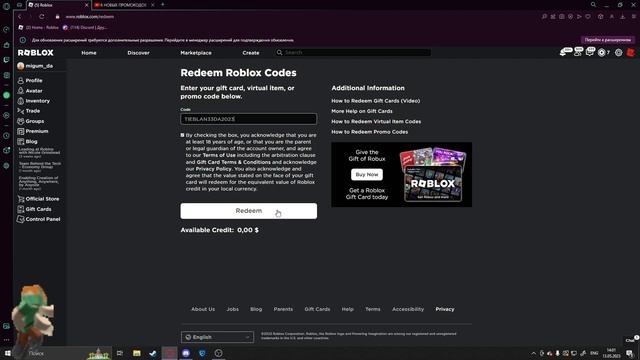This screenshot has height=360, width=640.
Task: Show hidden system tray icons
Action: 533,353
